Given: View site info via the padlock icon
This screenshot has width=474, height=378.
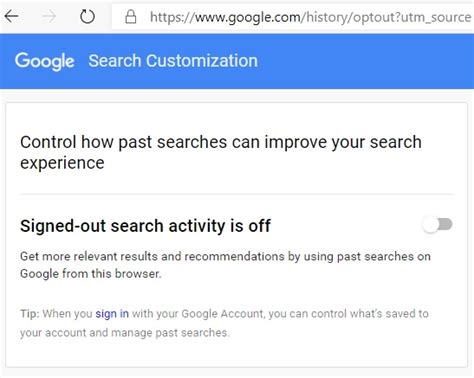Looking at the screenshot, I should [x=131, y=17].
